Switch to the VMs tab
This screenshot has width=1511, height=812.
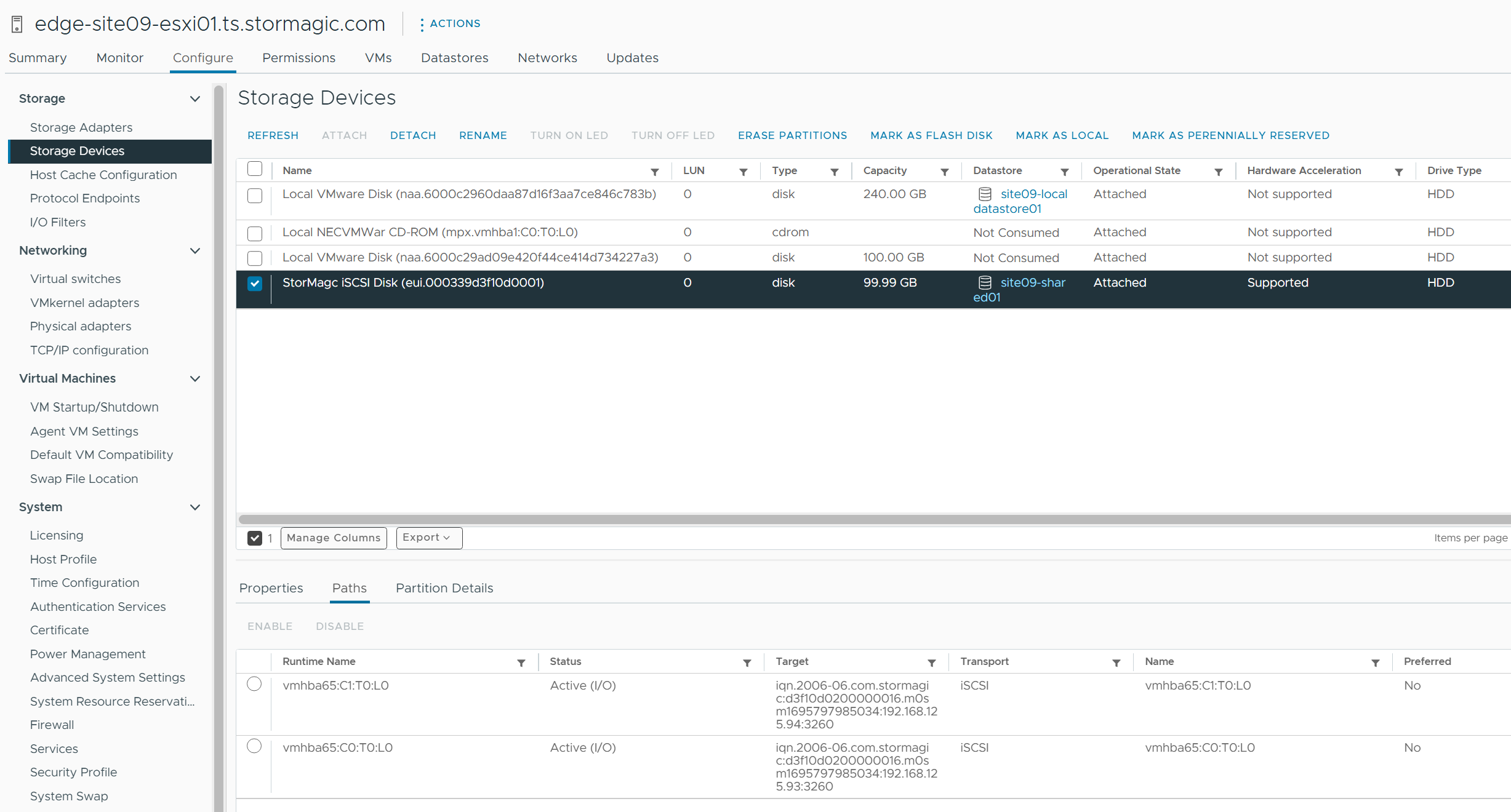coord(379,58)
